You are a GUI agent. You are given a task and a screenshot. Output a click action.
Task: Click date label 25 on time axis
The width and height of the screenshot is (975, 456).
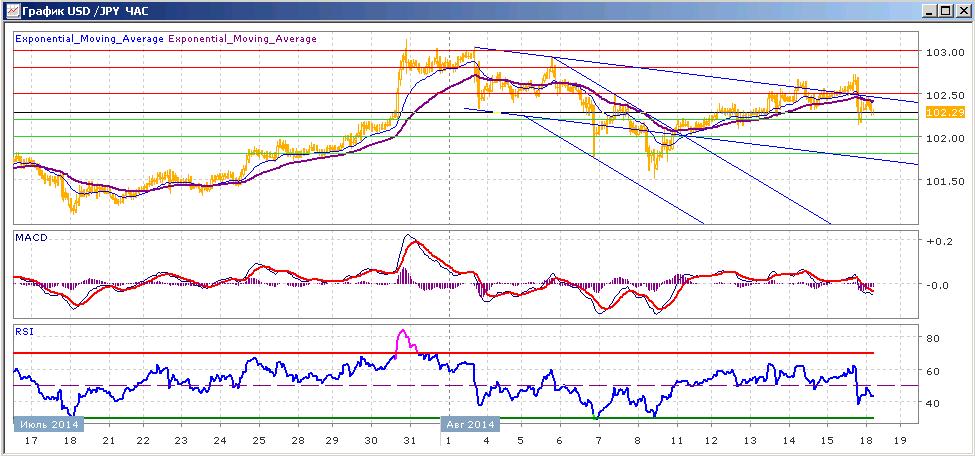[259, 440]
